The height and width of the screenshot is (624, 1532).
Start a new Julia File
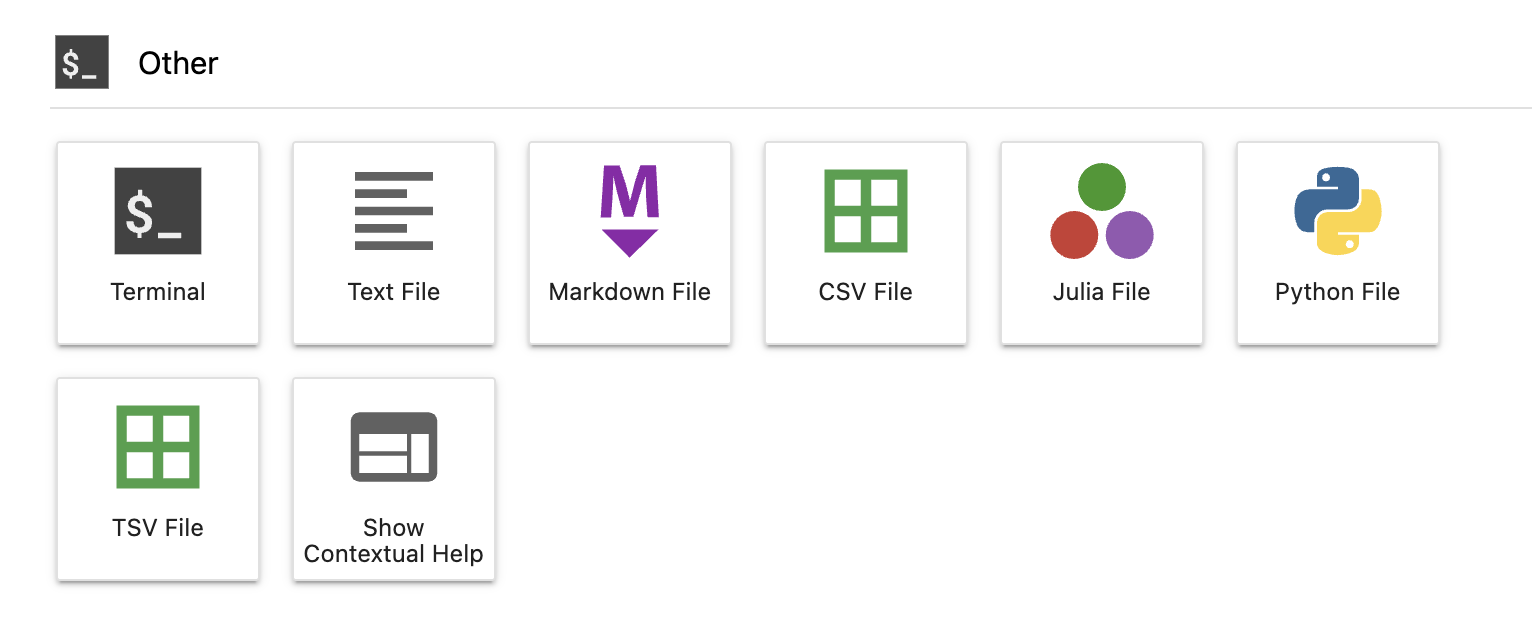pos(1101,243)
